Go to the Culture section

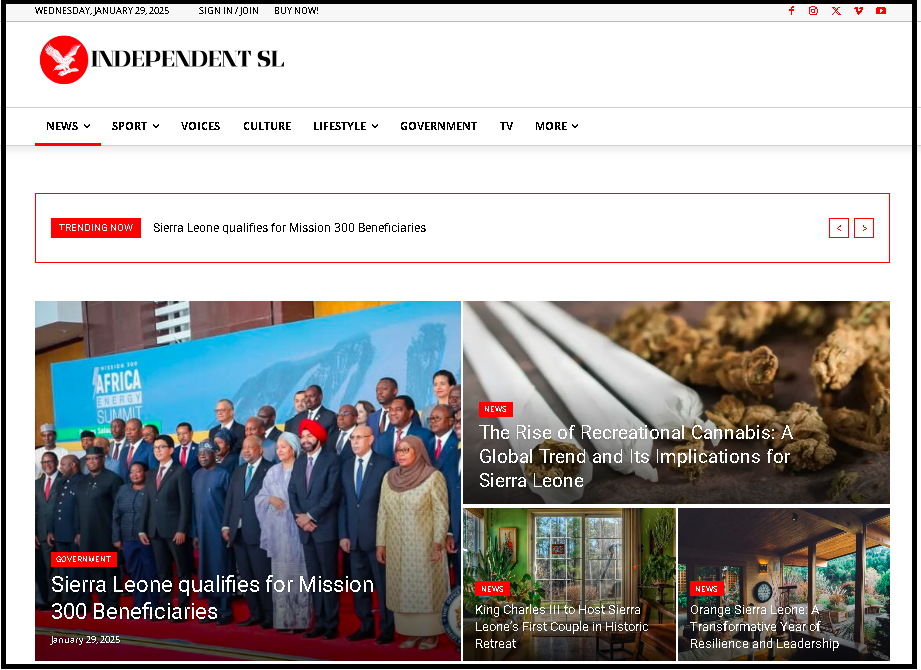tap(267, 126)
